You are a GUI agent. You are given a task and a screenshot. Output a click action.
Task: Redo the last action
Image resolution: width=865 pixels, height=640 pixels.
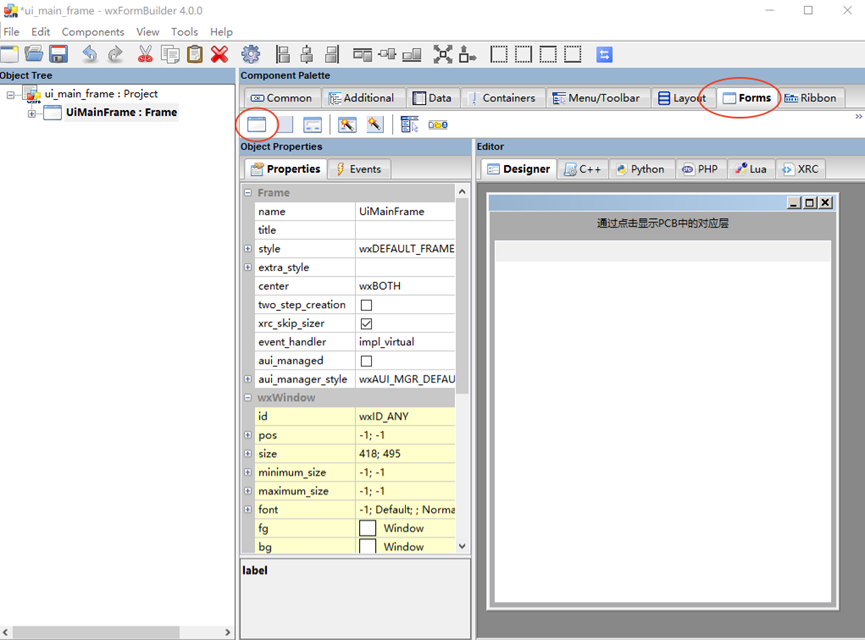point(115,54)
